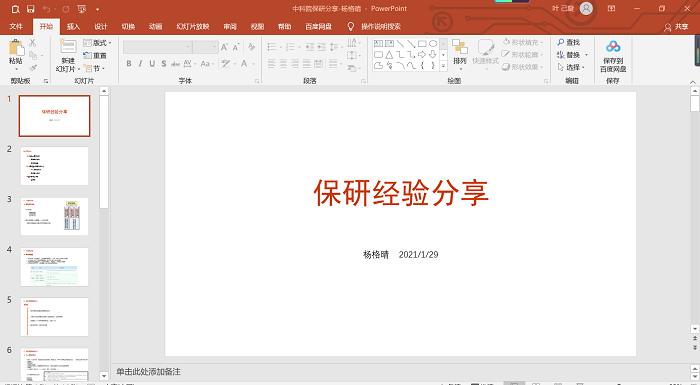Toggle Italic formatting button
Screen dimensions: 700x385
140,64
